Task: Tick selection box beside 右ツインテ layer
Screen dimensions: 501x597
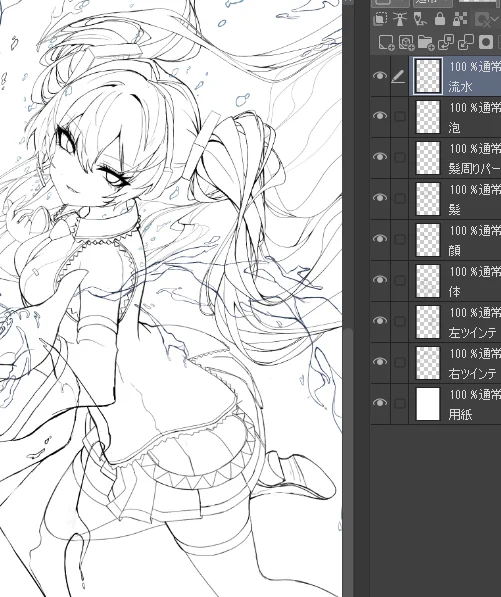Action: [399, 362]
